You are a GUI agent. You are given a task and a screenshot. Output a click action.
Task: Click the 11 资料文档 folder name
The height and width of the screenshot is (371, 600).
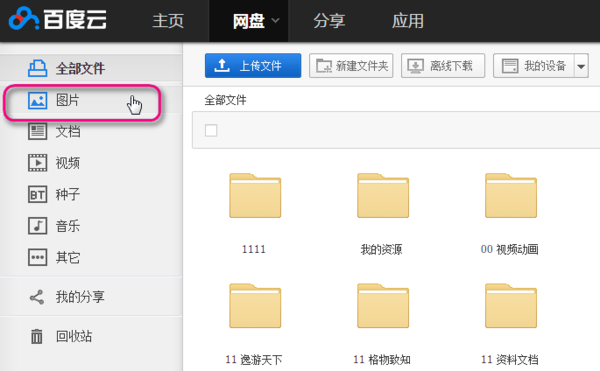pyautogui.click(x=509, y=360)
